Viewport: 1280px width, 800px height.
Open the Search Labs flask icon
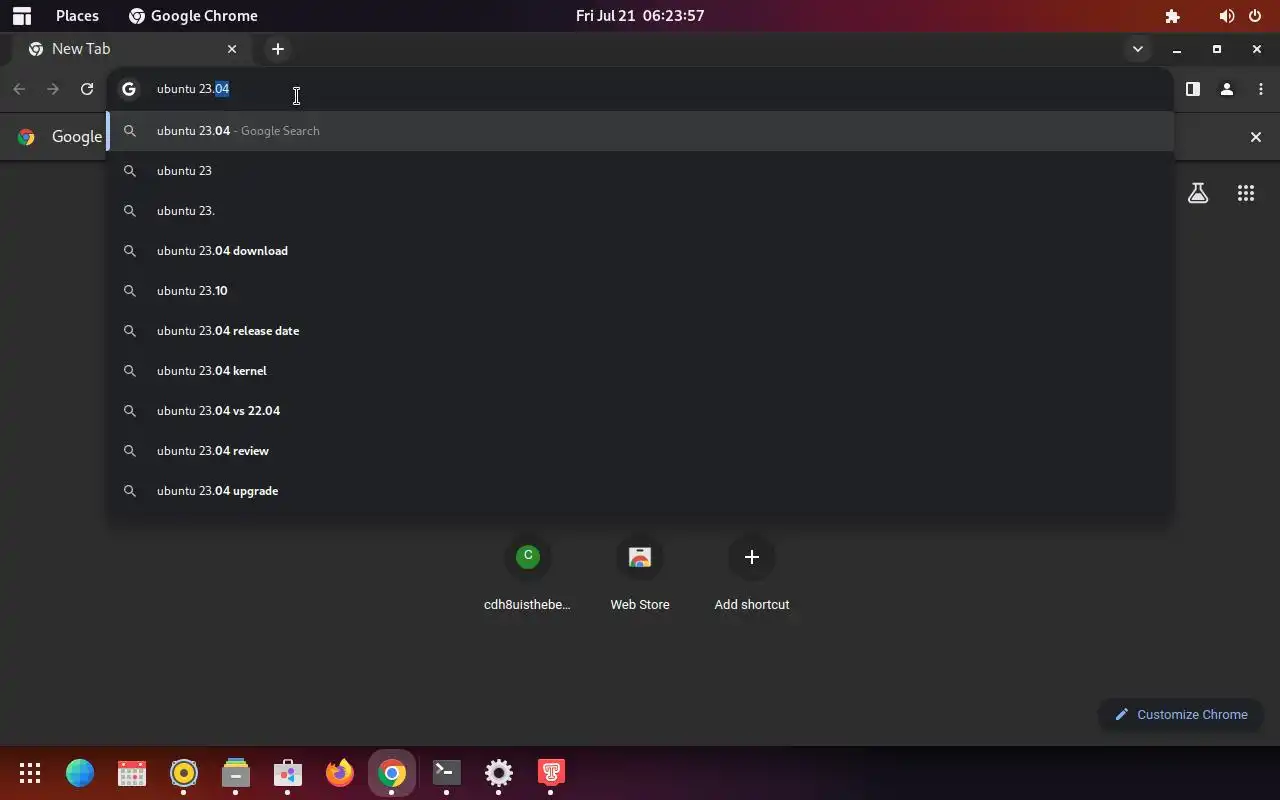click(1198, 194)
